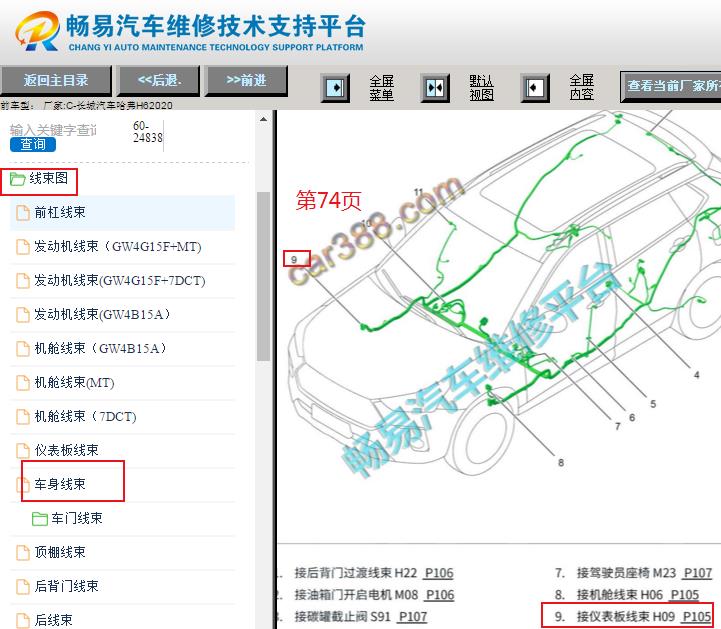Viewport: 721px width, 629px height.
Task: Follow the P106 link for M08
Action: tap(440, 595)
